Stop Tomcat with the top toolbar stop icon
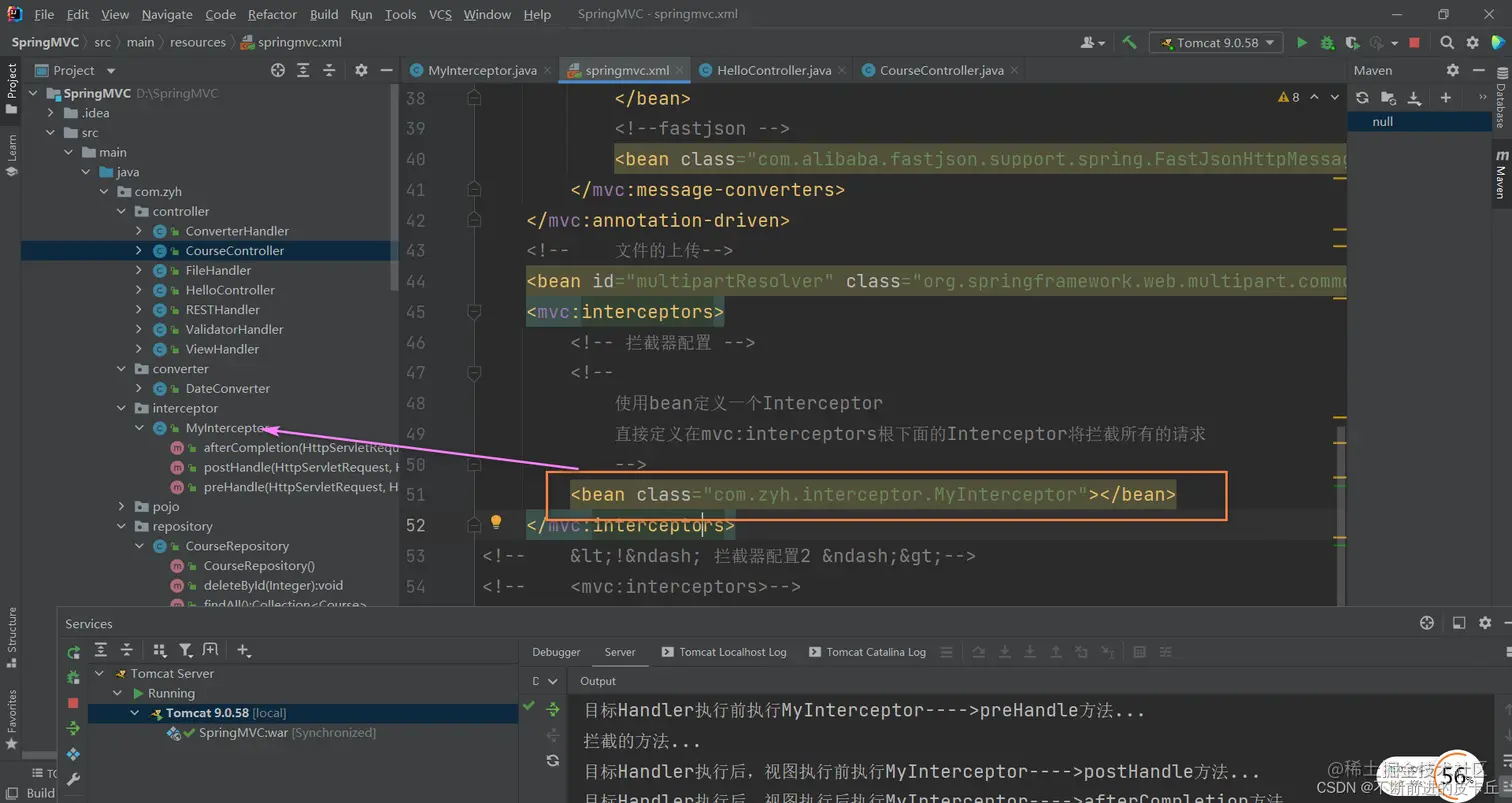1512x803 pixels. [x=1414, y=43]
